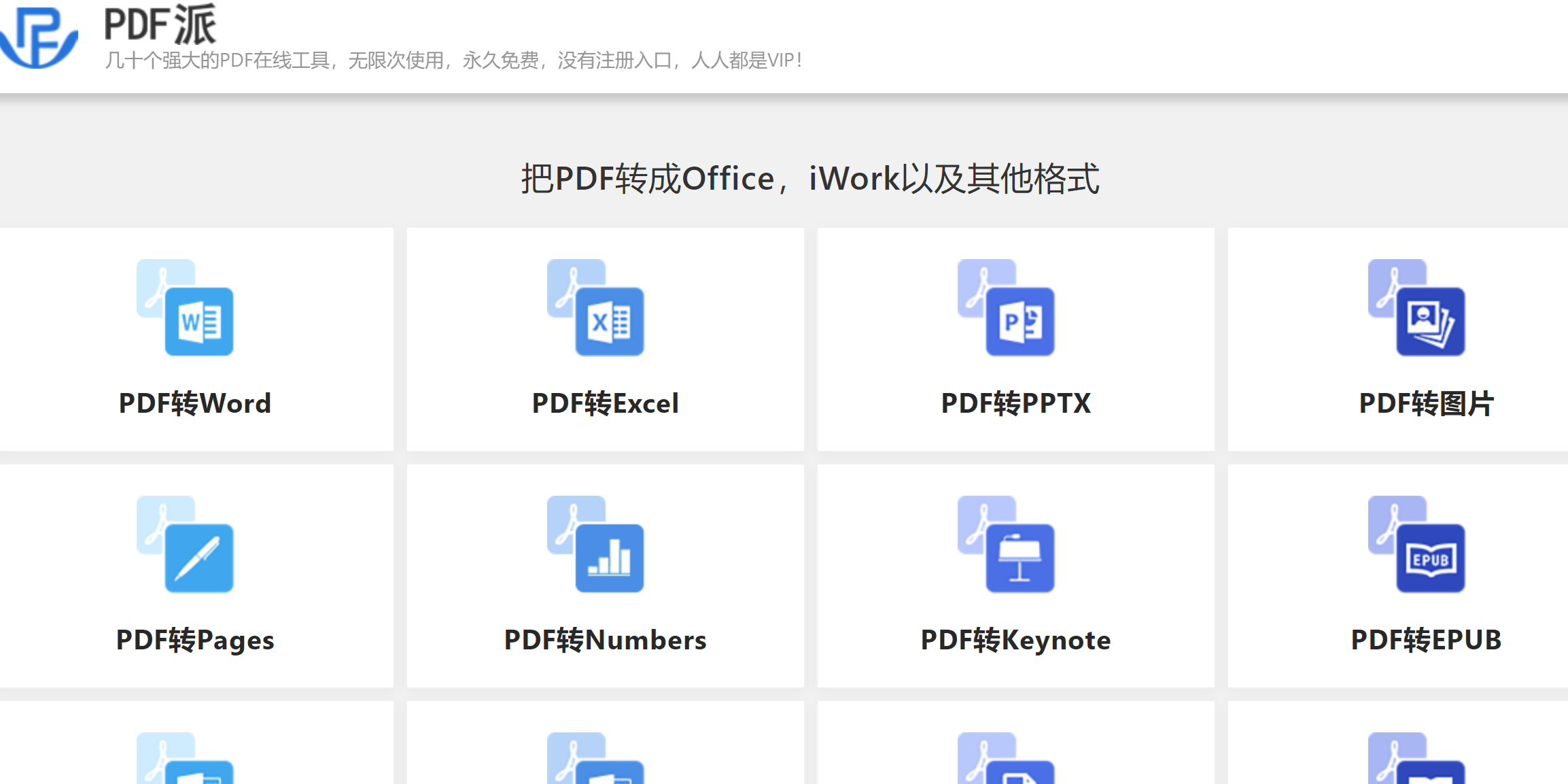The height and width of the screenshot is (784, 1568).
Task: Click the PDF转Word label
Action: click(195, 403)
